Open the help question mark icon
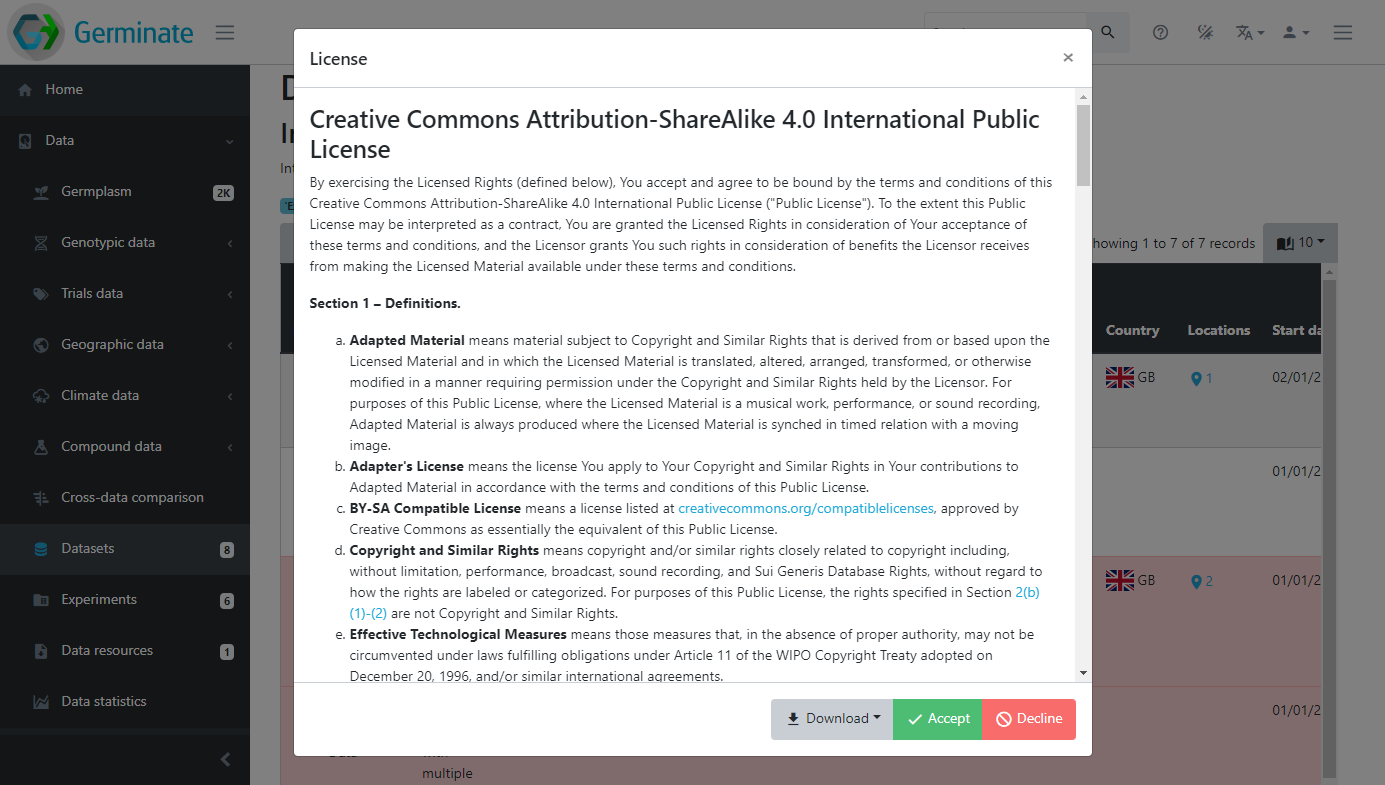The image size is (1385, 785). click(1160, 32)
